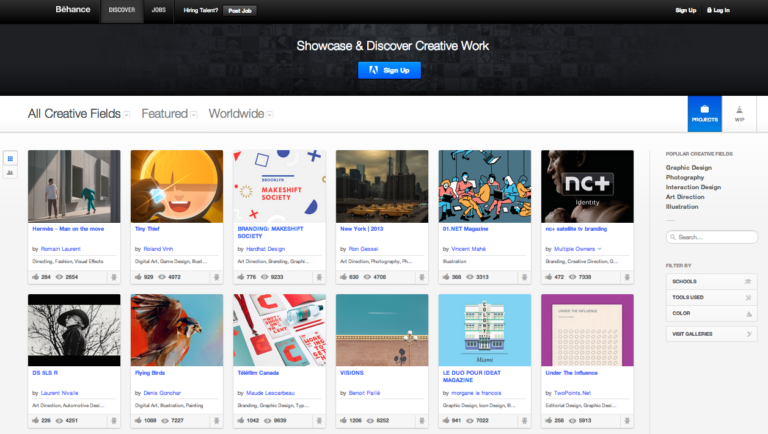Screen dimensions: 768x434
Task: Click Hiring Talent? link
Action: [x=201, y=10]
